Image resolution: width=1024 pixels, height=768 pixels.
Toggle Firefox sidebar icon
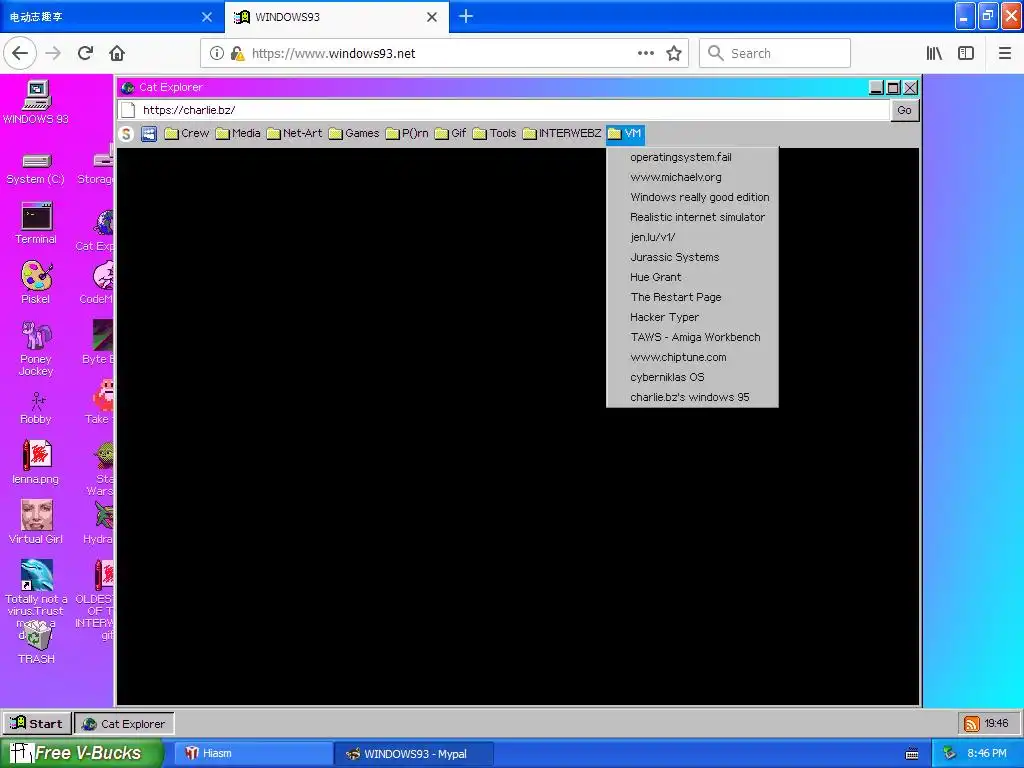[x=966, y=54]
